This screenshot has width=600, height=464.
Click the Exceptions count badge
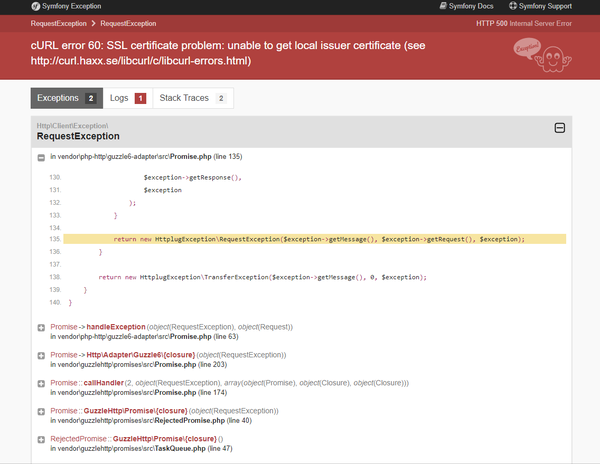coord(91,99)
